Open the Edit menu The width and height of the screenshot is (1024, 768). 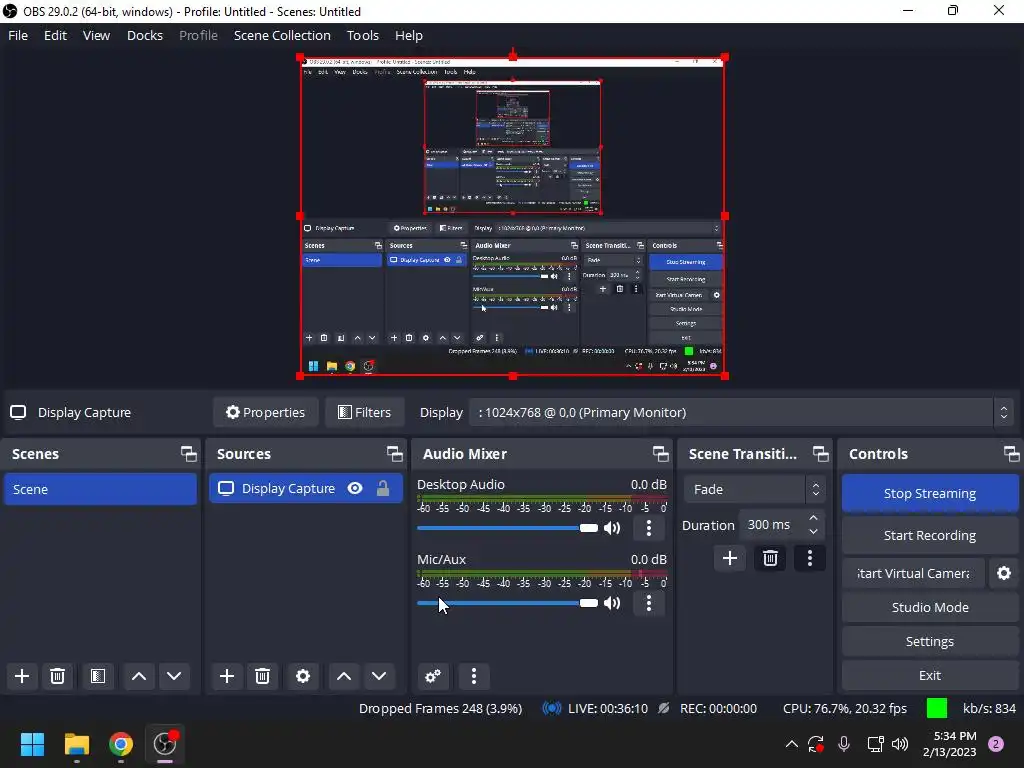tap(56, 35)
